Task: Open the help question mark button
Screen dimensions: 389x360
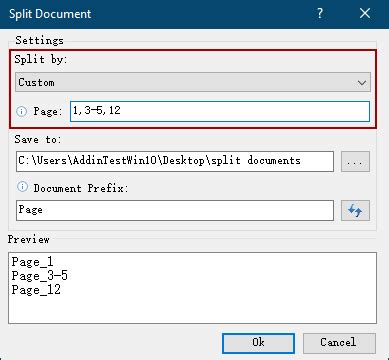Action: [320, 14]
